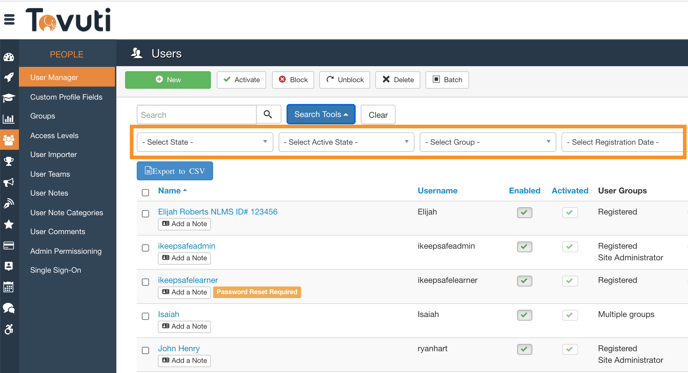Viewport: 688px width, 373px height.
Task: Open Custom Profile Fields menu item
Action: [x=66, y=97]
